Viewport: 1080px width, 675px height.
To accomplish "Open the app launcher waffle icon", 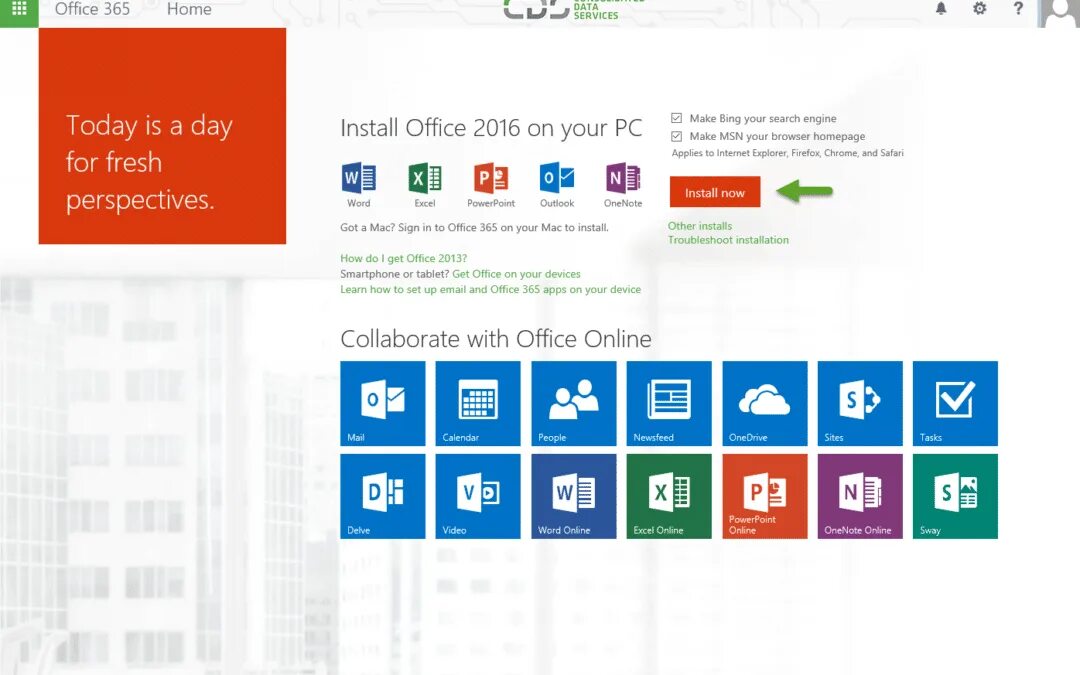I will (19, 10).
